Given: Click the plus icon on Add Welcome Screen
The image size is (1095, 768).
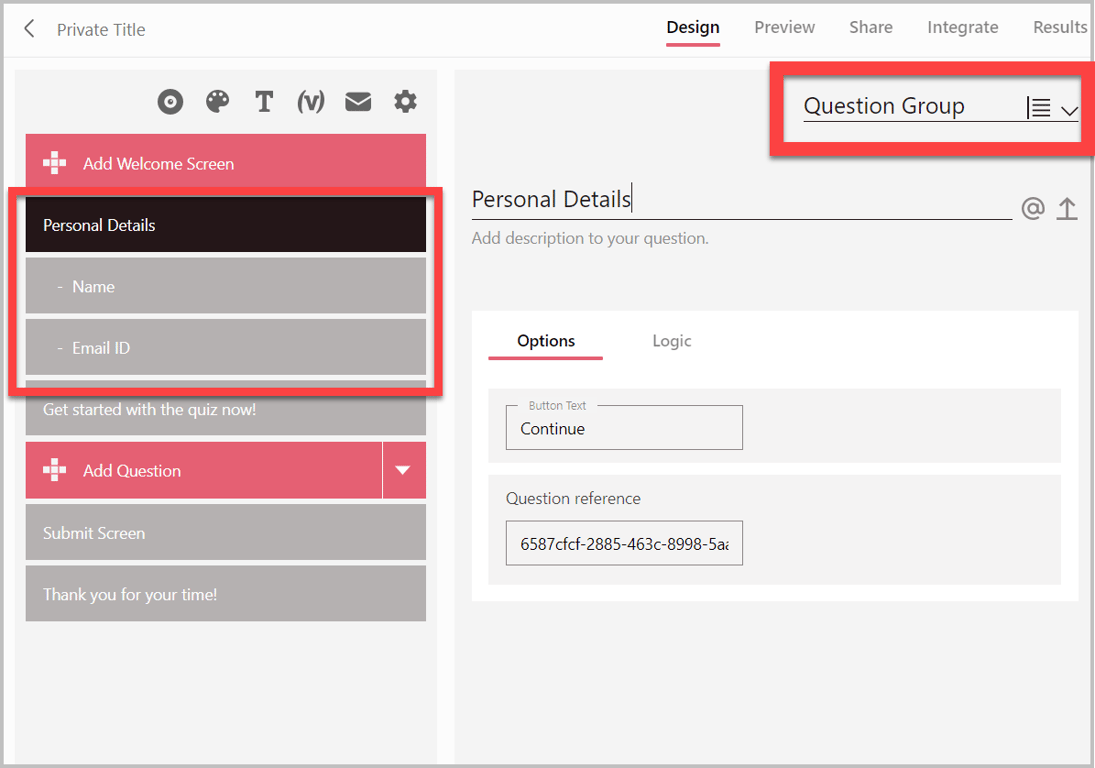Looking at the screenshot, I should (x=54, y=163).
